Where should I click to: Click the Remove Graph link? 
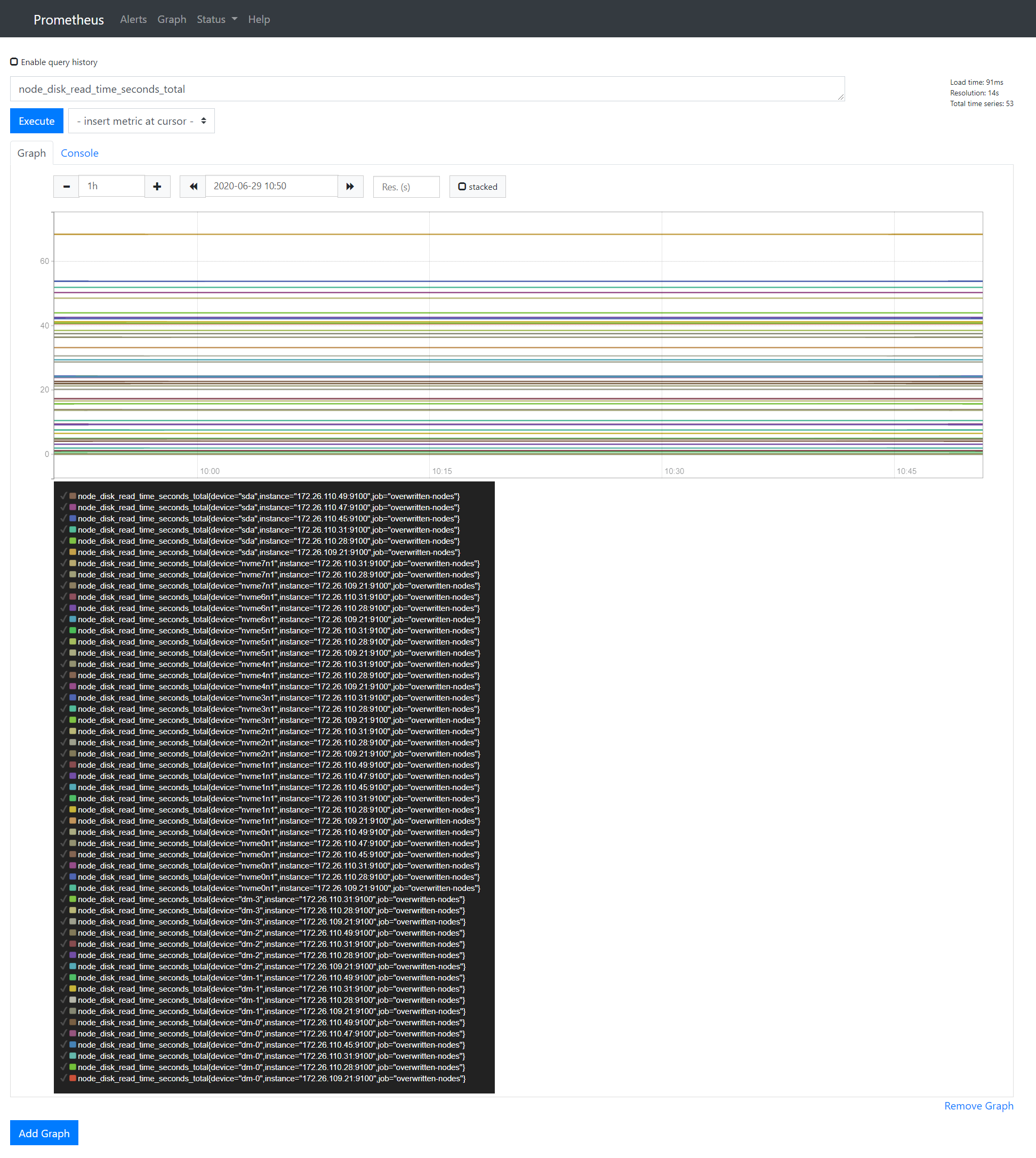coord(978,1106)
